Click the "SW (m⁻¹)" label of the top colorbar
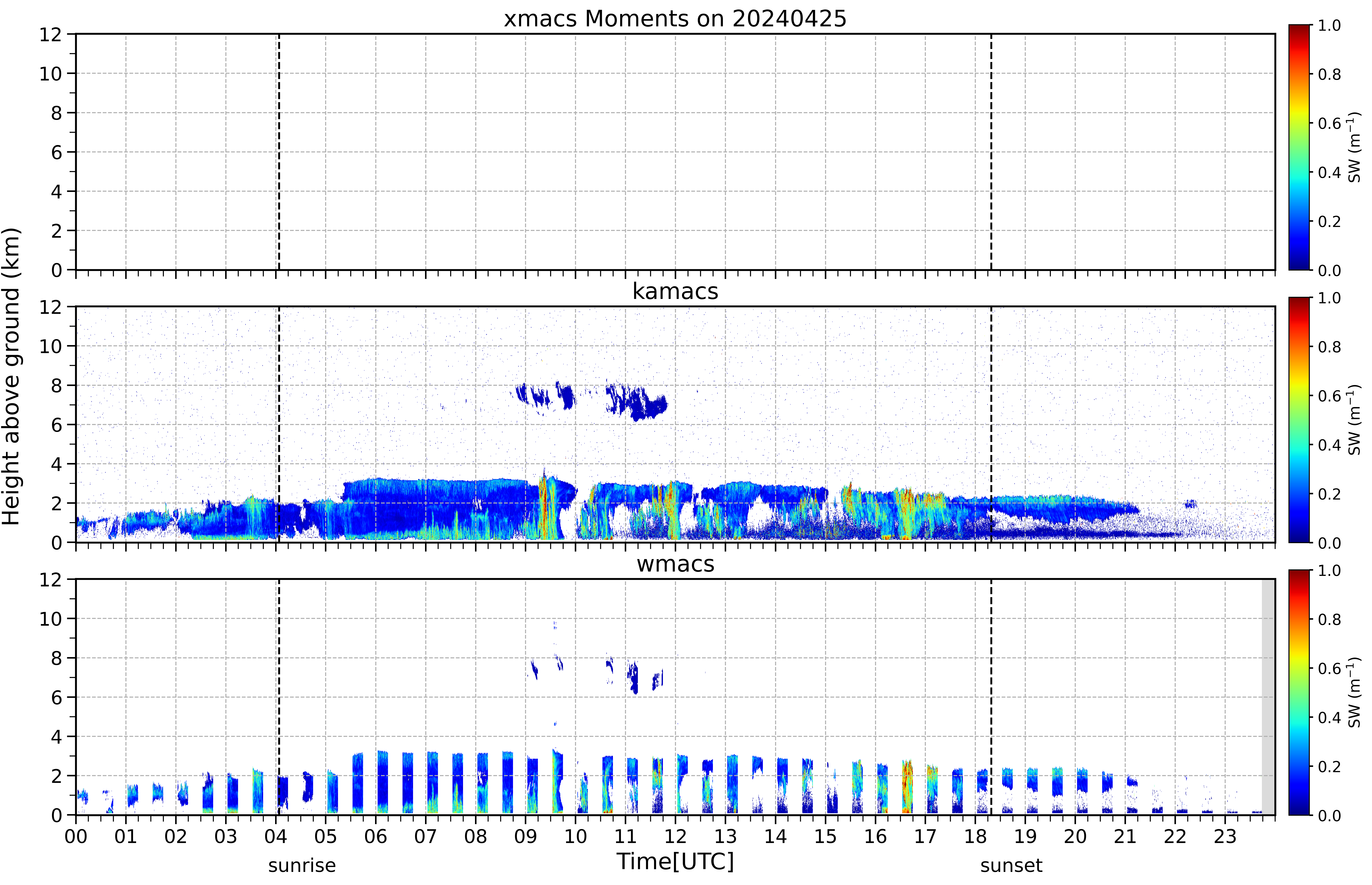This screenshot has height=885, width=1372. pos(1354,147)
